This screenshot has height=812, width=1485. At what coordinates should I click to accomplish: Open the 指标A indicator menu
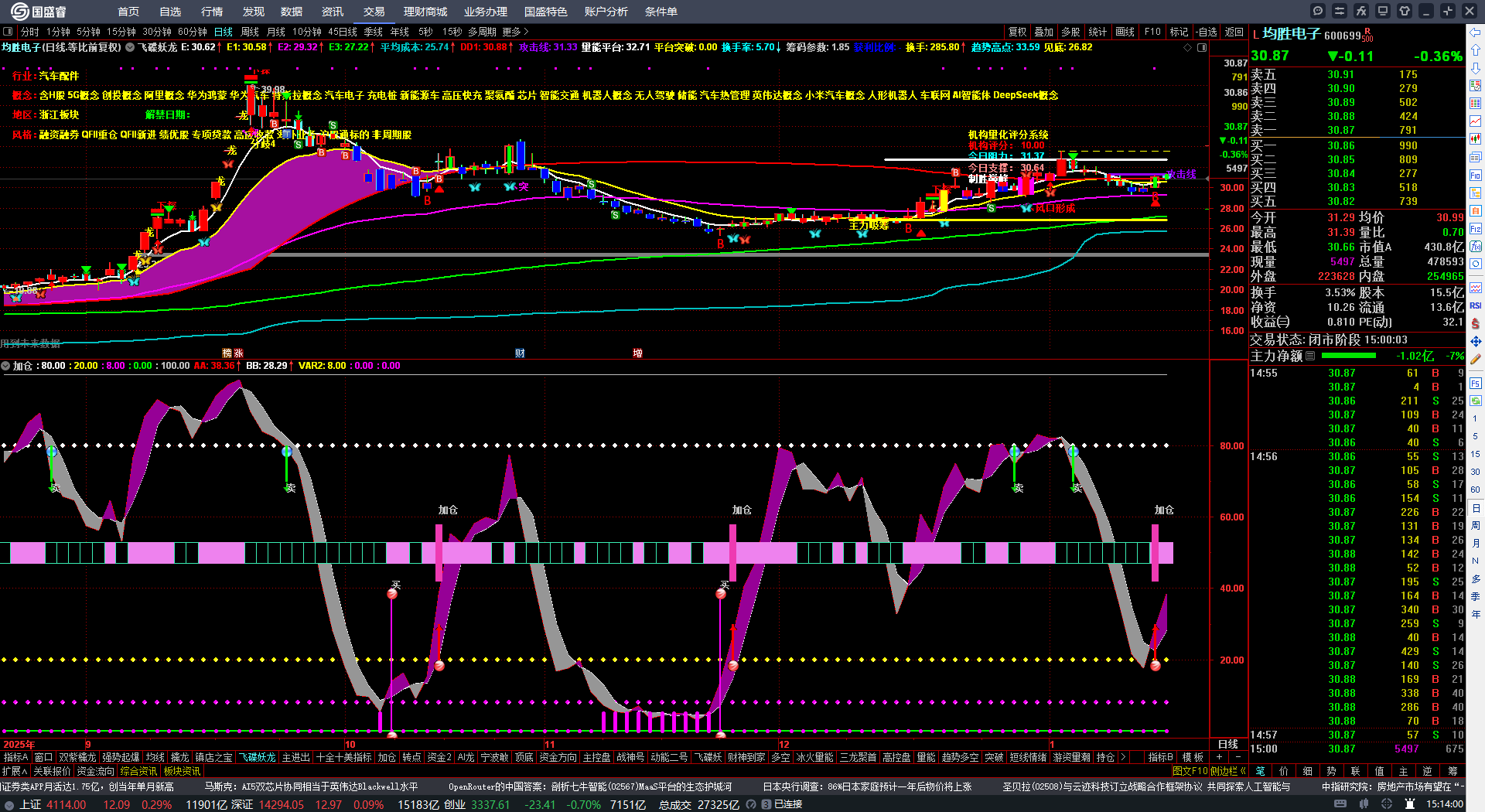pos(16,757)
